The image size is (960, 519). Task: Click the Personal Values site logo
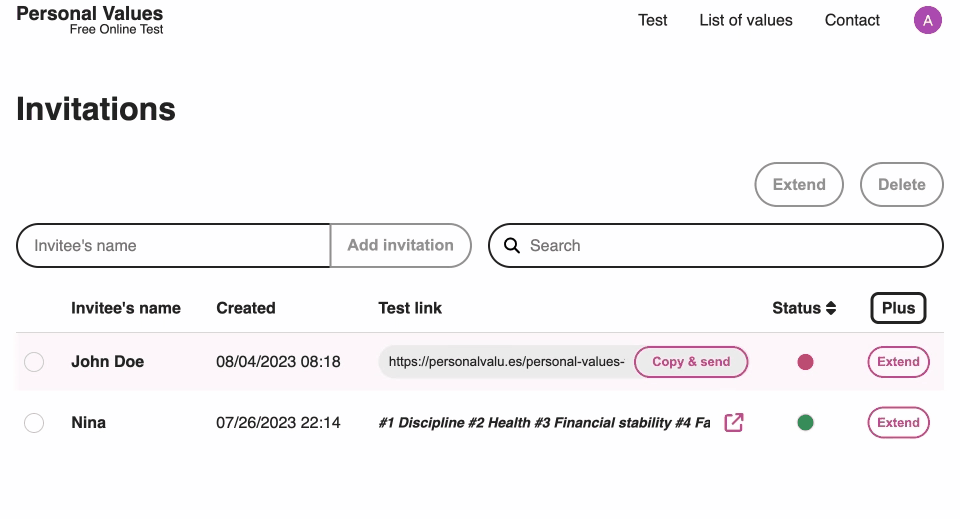click(90, 20)
